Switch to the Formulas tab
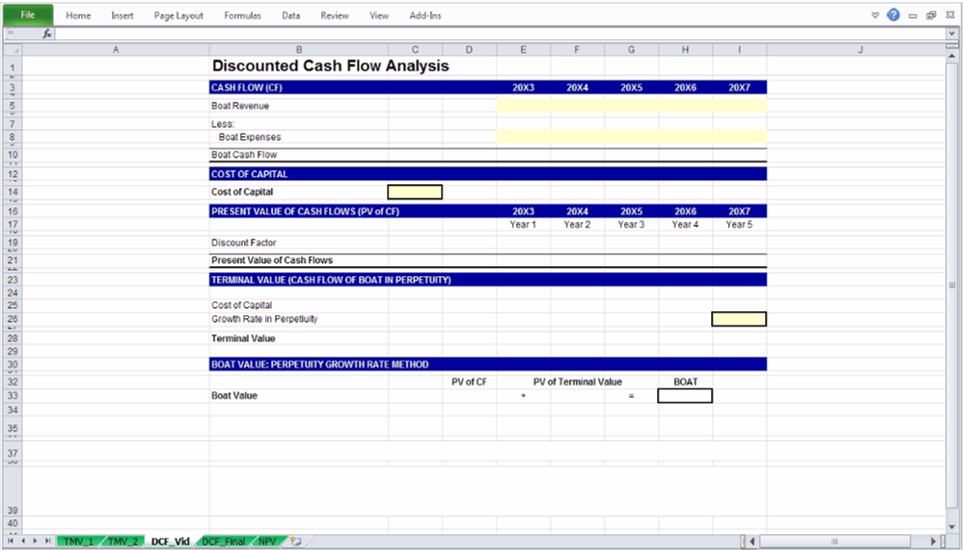This screenshot has width=963, height=550. (242, 15)
